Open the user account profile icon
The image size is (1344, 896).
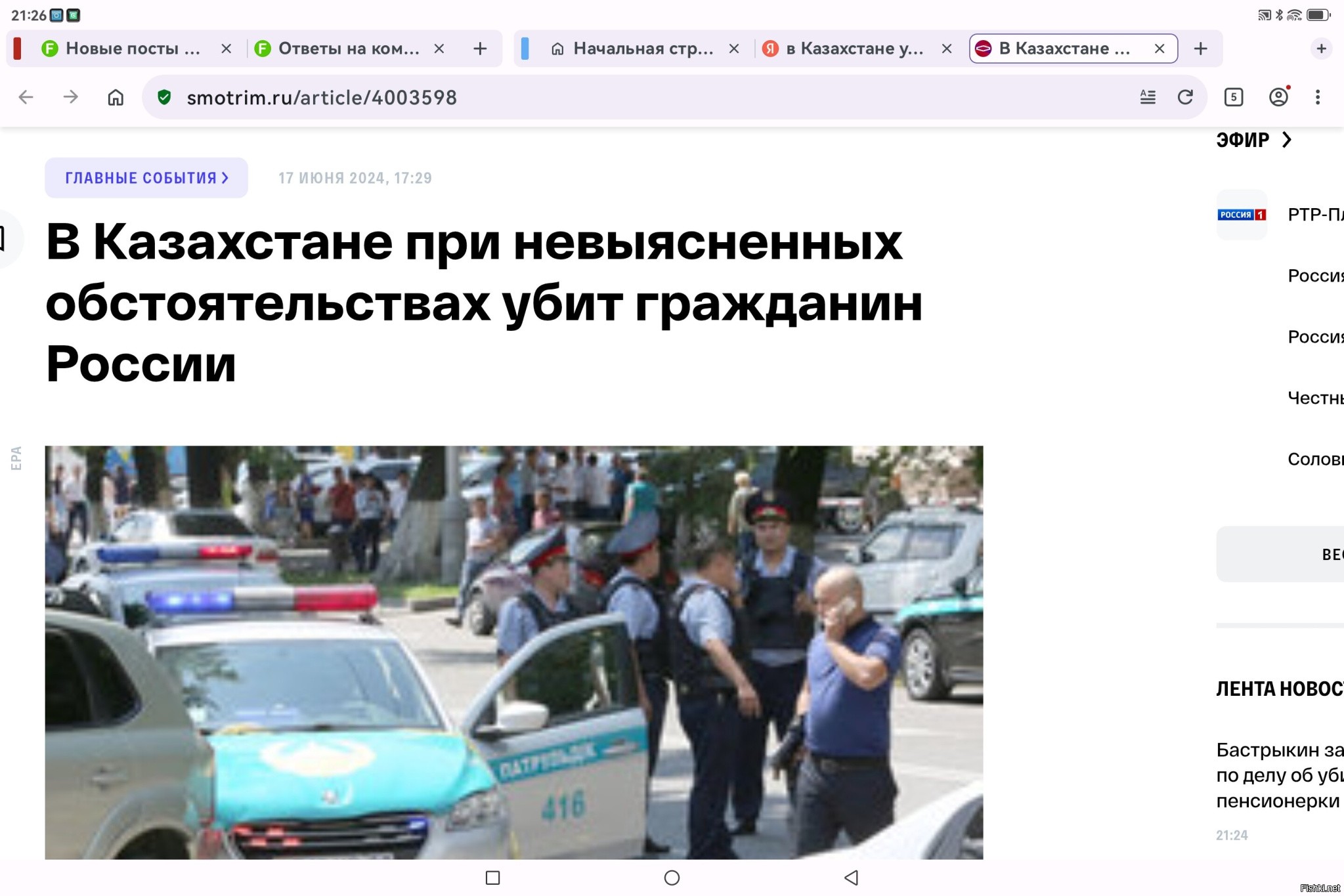pyautogui.click(x=1278, y=97)
